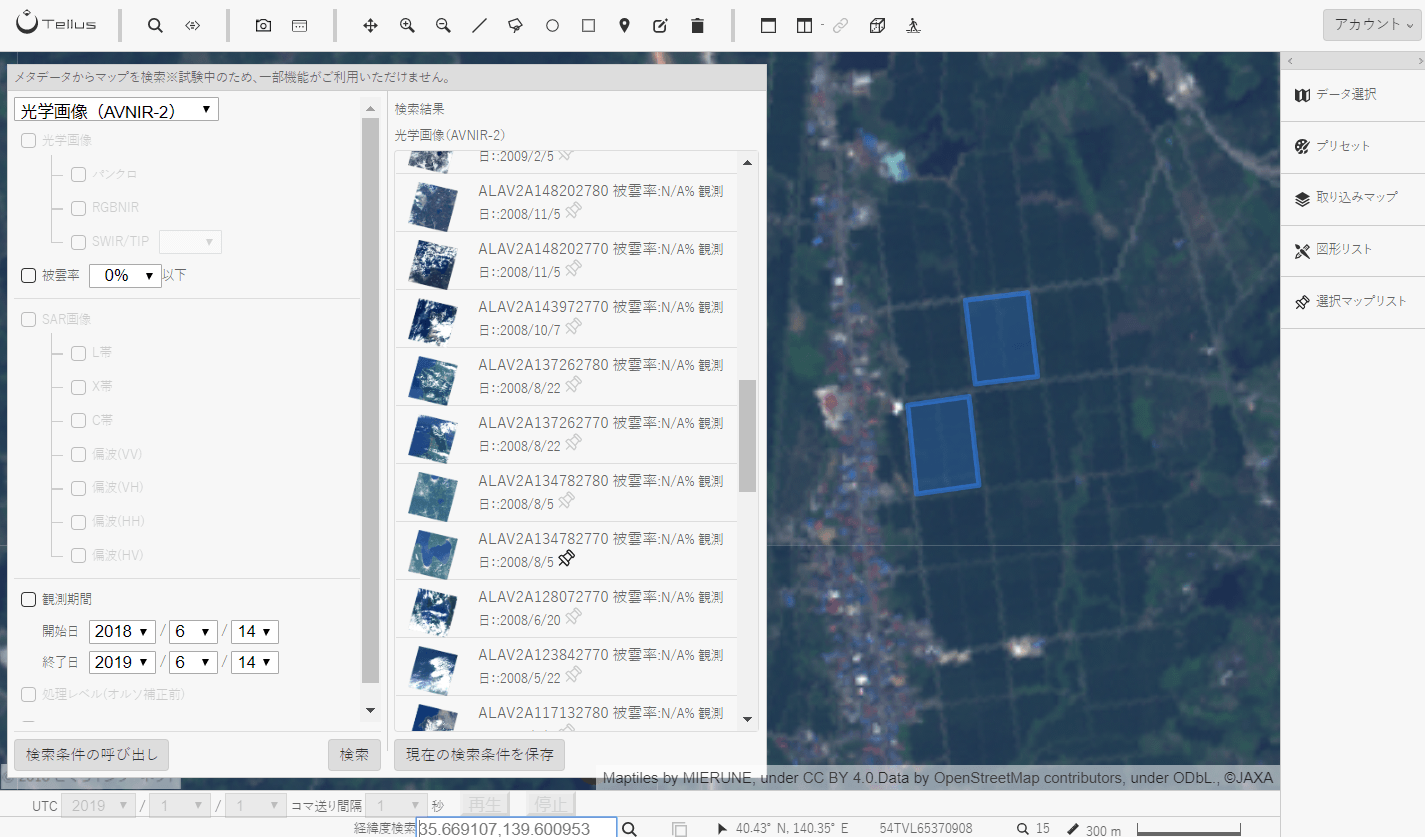The height and width of the screenshot is (837, 1425).
Task: Open the 光学画像（AVNIR-2） dataset dropdown
Action: 116,109
